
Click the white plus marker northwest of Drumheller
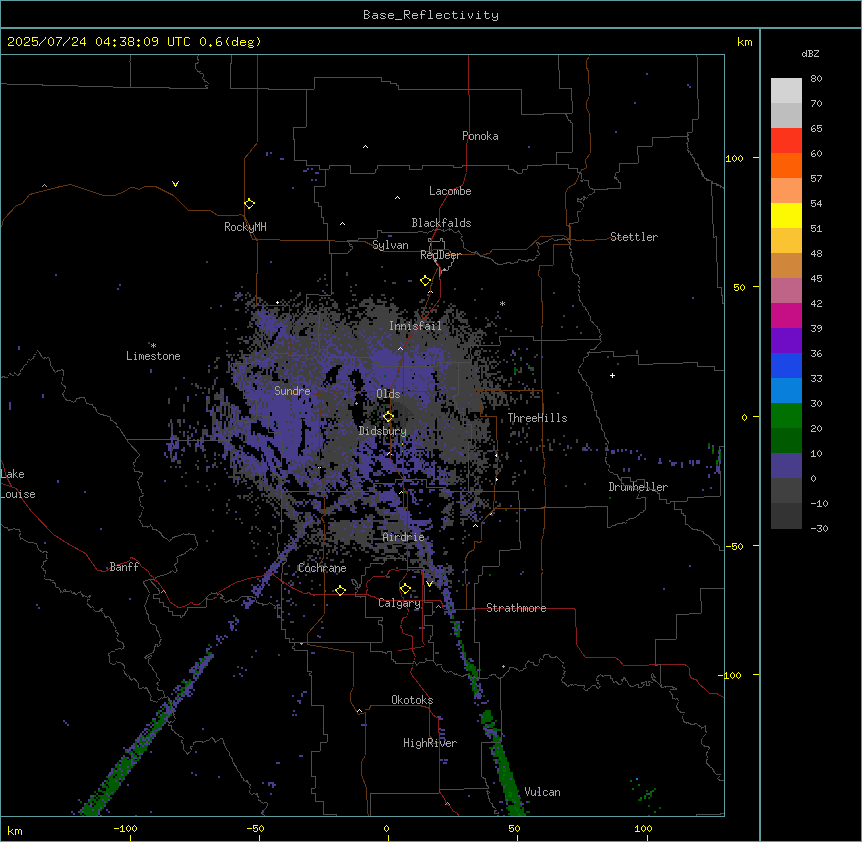[612, 375]
